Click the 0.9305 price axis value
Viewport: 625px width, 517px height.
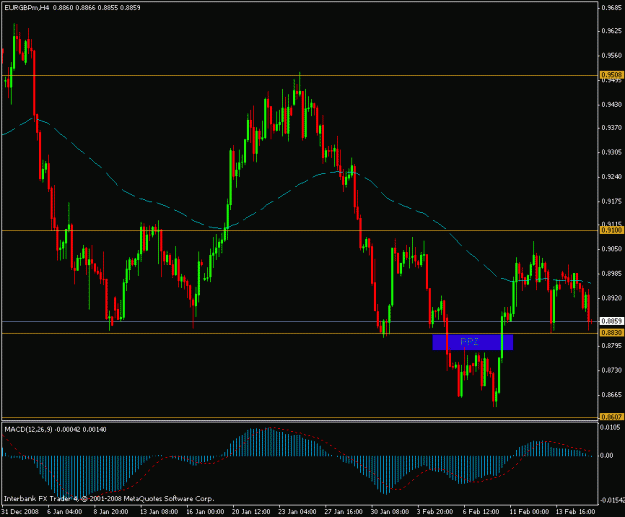point(611,152)
